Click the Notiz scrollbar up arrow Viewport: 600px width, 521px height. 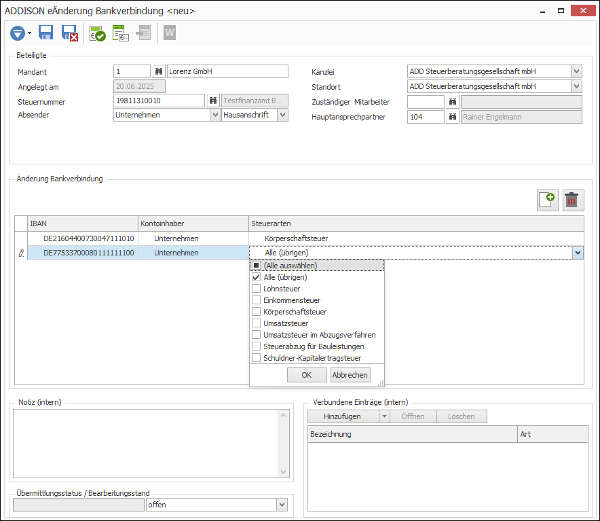click(x=283, y=415)
